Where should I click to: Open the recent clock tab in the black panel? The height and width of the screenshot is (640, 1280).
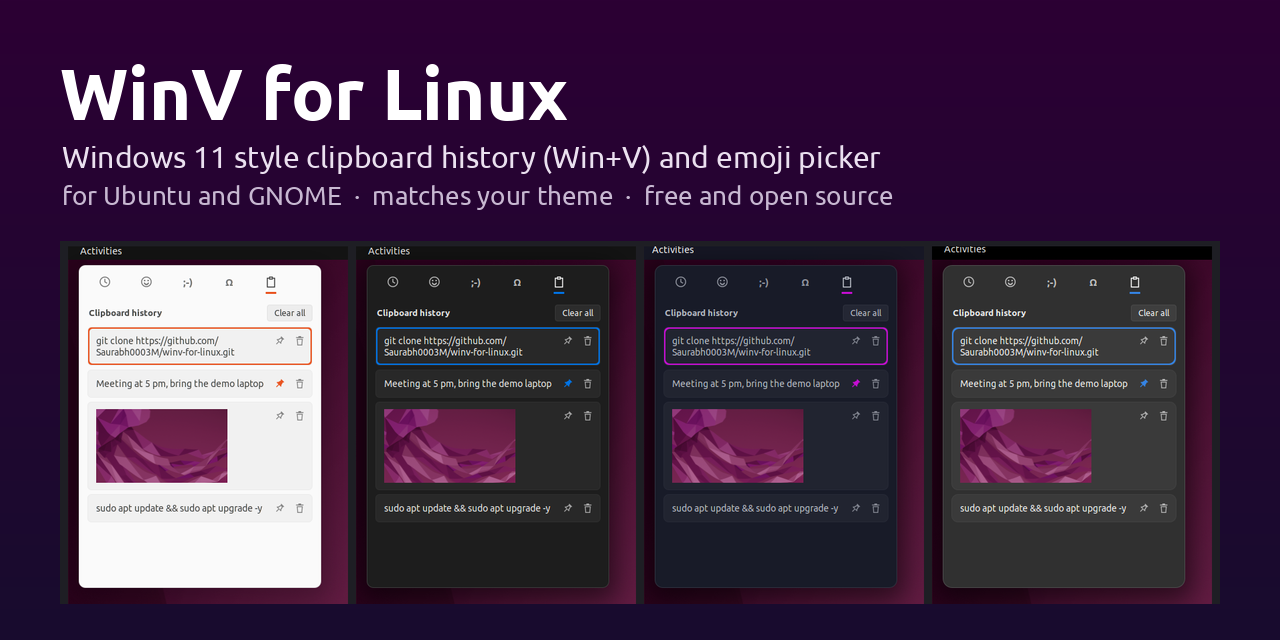[393, 283]
